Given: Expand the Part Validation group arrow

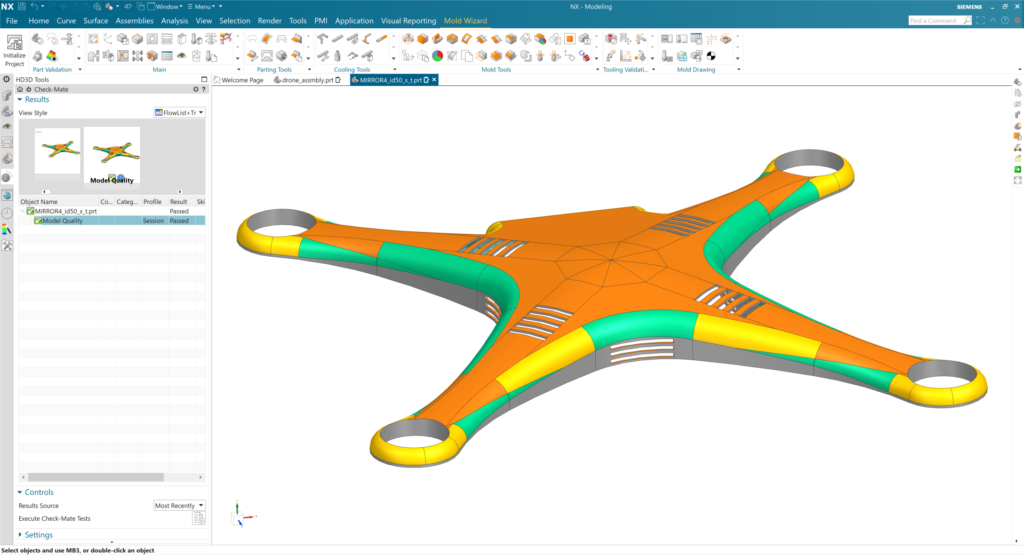Looking at the screenshot, I should [x=80, y=69].
